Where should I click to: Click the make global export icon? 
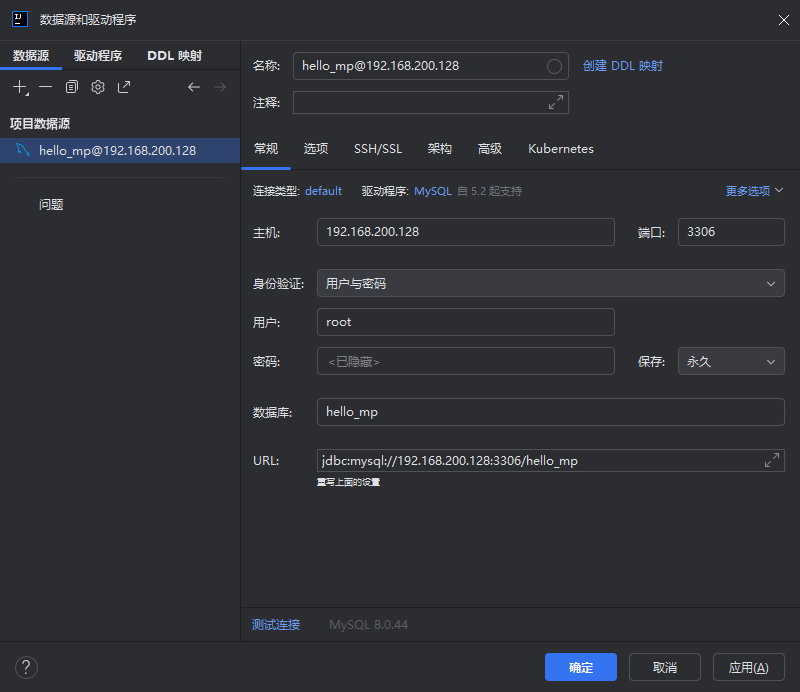click(124, 87)
